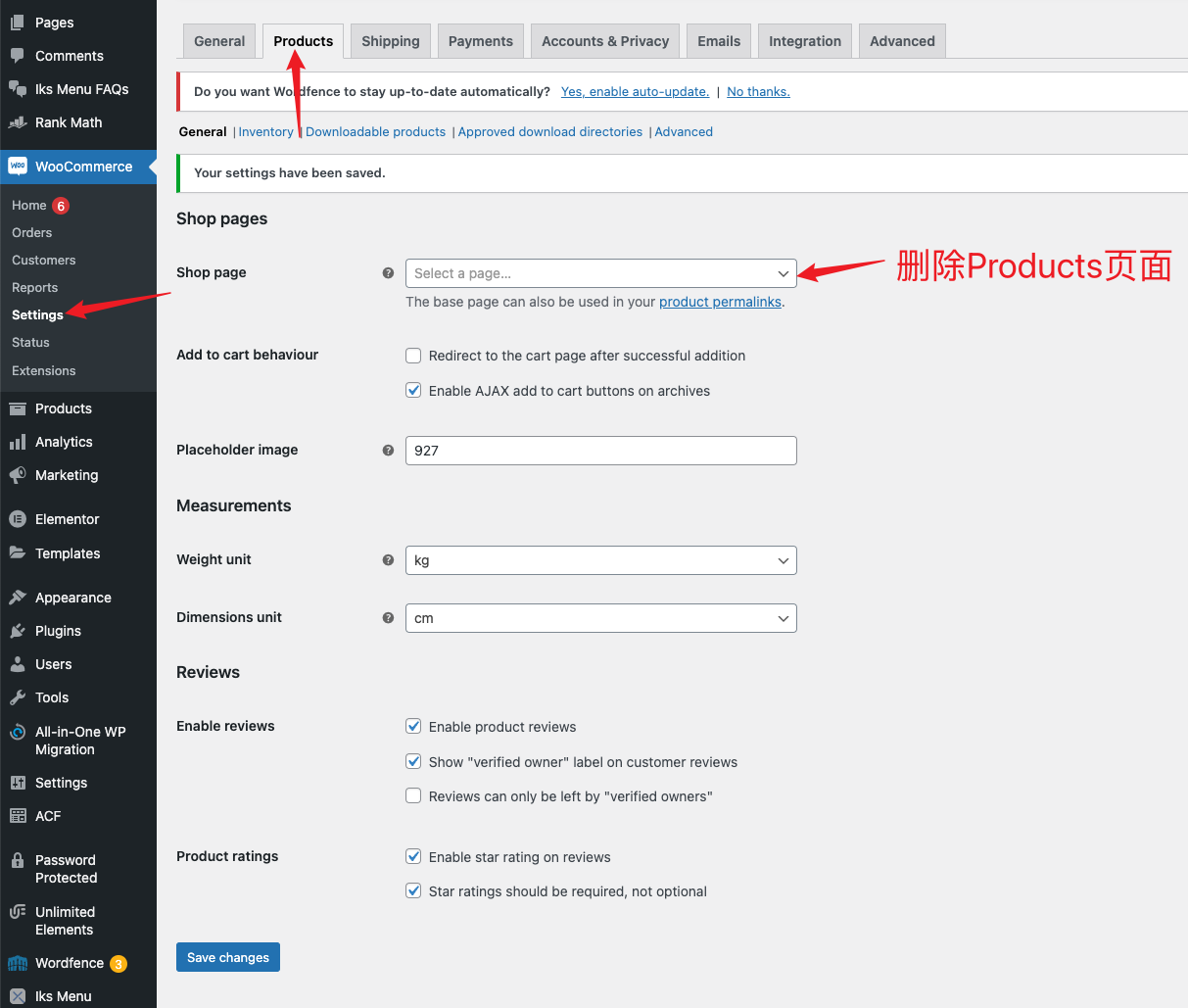
Task: Switch to the Shipping settings tab
Action: click(390, 40)
